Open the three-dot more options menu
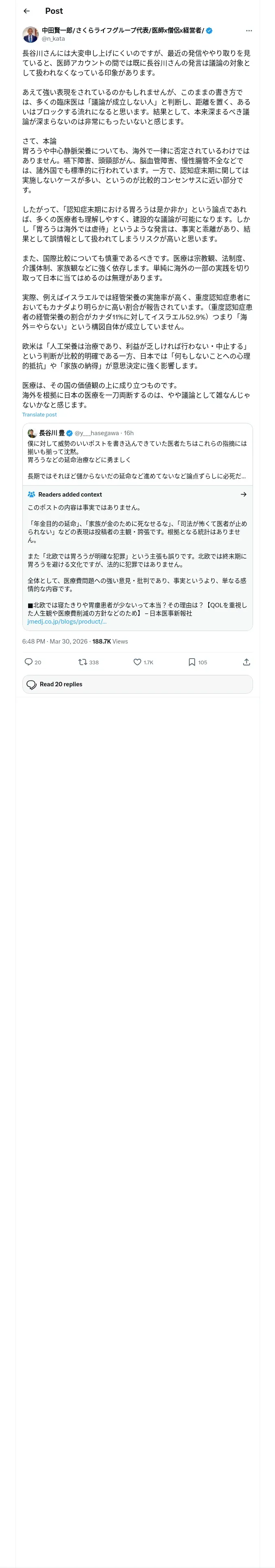 [248, 31]
